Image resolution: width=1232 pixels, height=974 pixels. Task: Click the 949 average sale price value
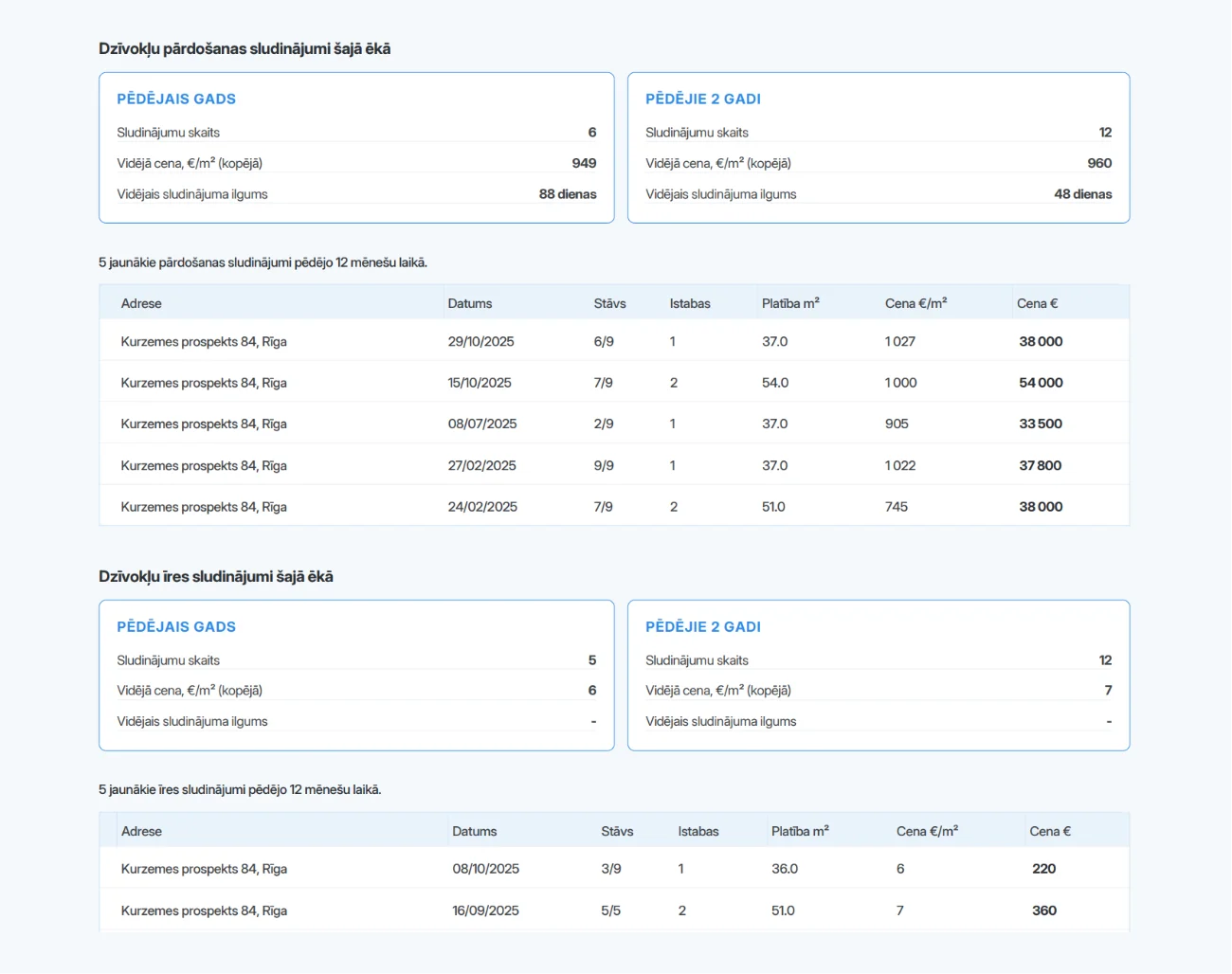click(584, 163)
